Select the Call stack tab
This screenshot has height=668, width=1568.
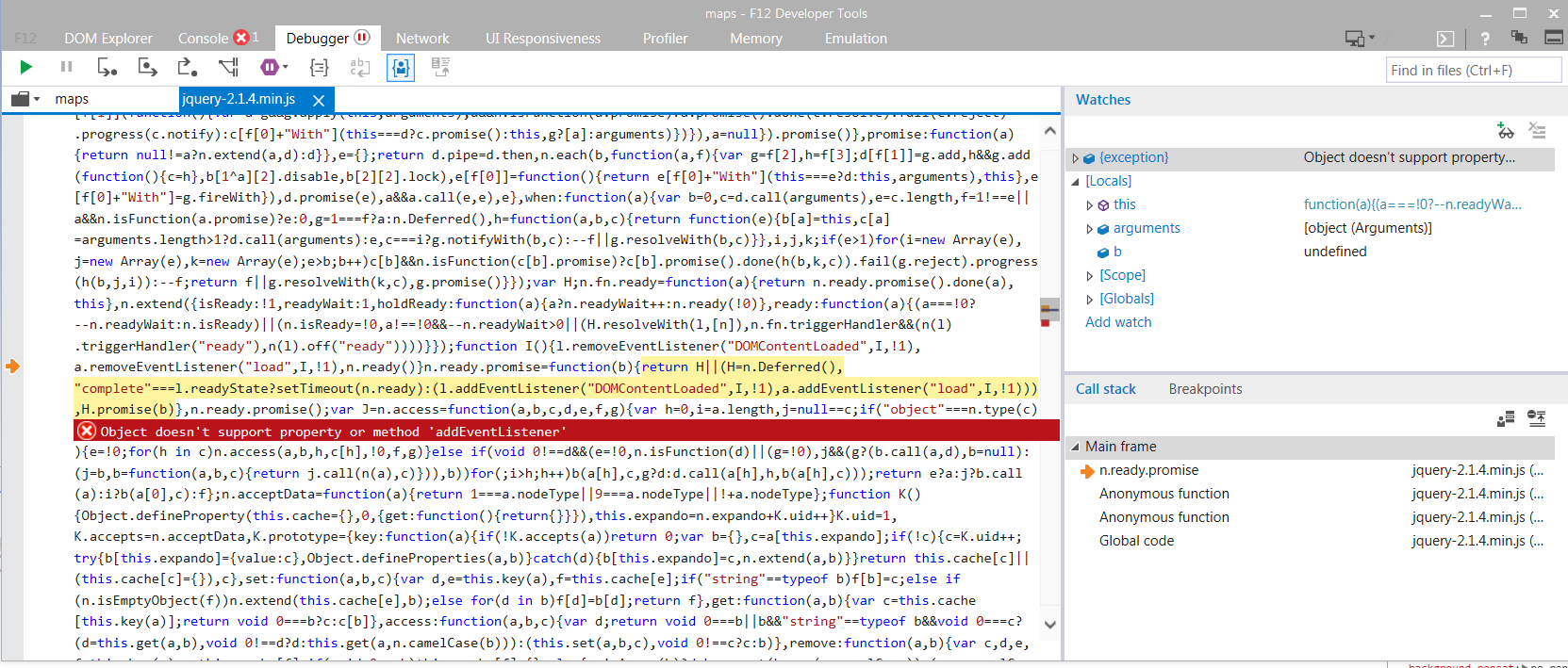[1106, 389]
